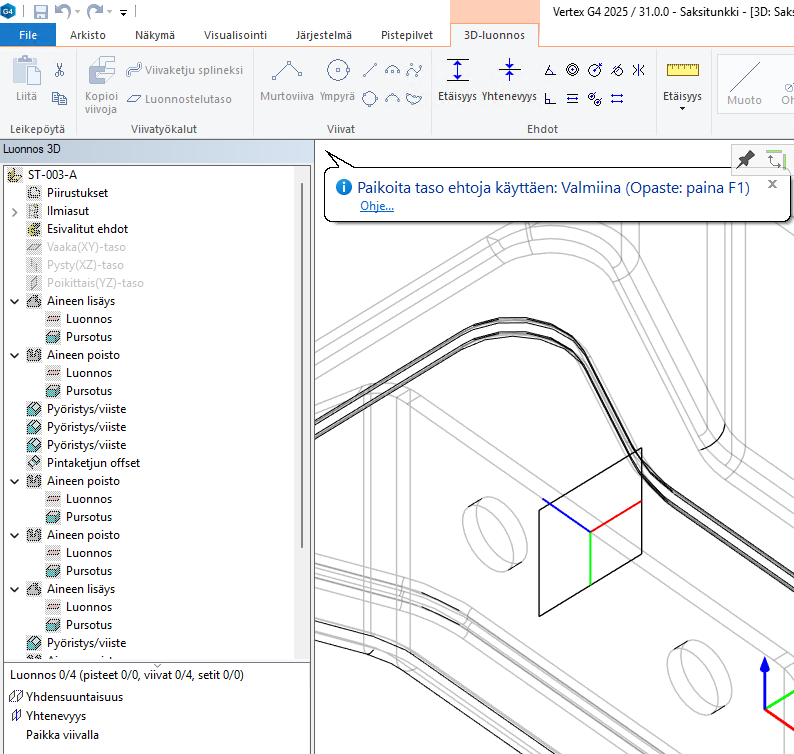Click the Ohje... help link
Image resolution: width=794 pixels, height=754 pixels.
point(377,206)
